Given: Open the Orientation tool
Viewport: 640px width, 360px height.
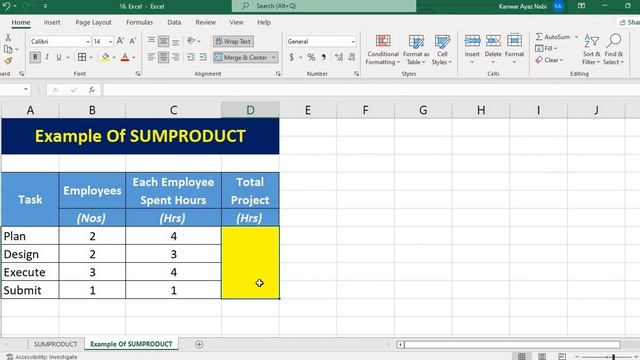Looking at the screenshot, I should click(x=191, y=41).
